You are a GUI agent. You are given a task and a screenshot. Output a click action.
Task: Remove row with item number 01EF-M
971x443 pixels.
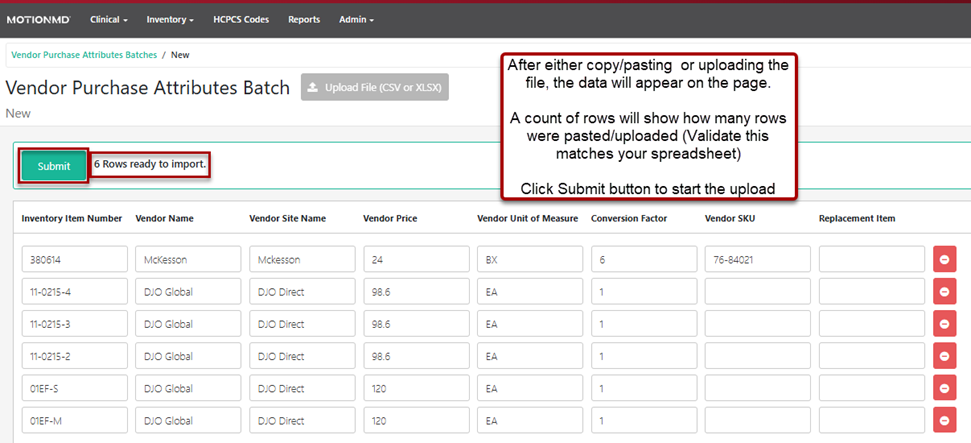(944, 421)
